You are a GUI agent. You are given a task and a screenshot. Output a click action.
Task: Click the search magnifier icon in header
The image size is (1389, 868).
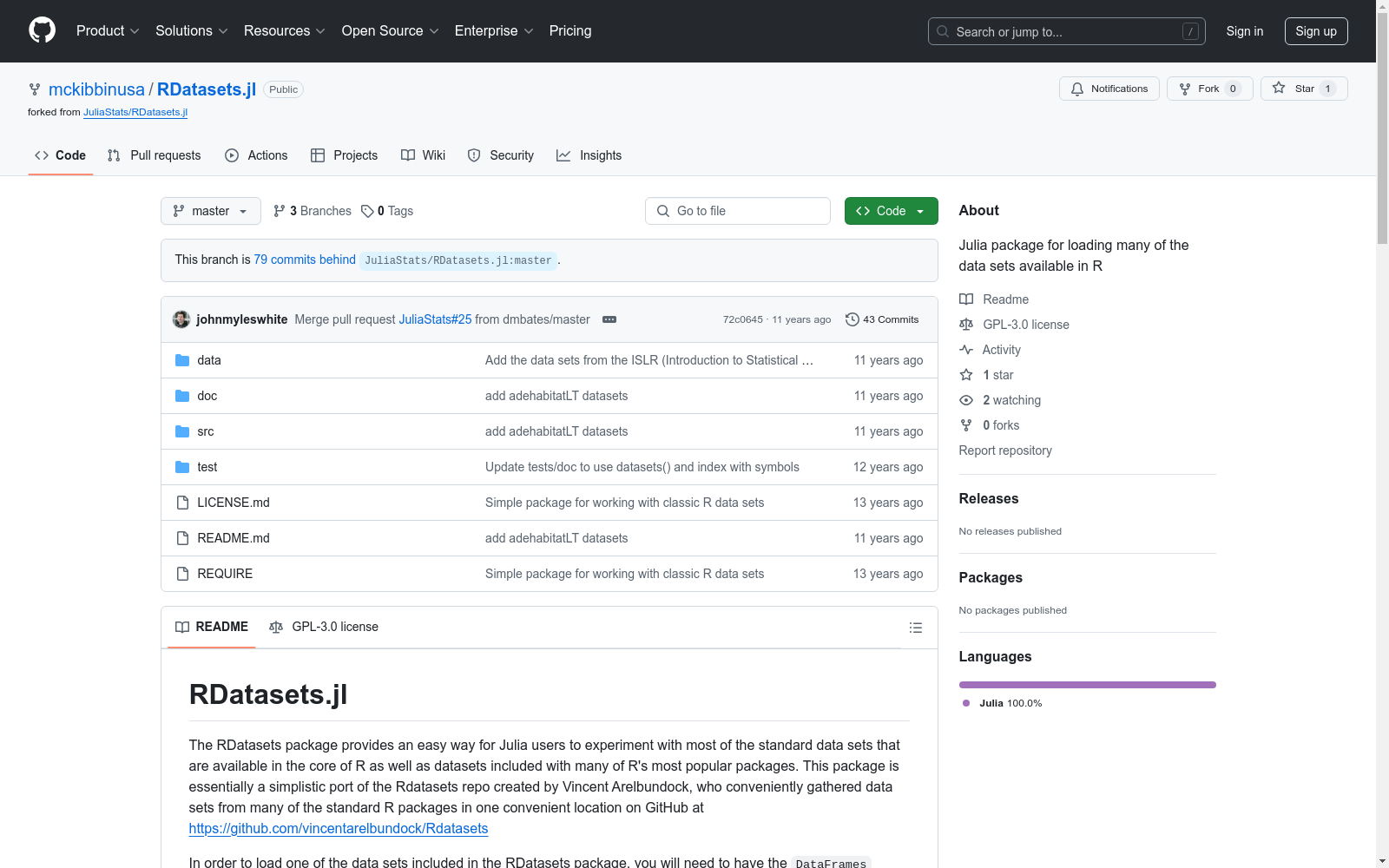[x=943, y=31]
